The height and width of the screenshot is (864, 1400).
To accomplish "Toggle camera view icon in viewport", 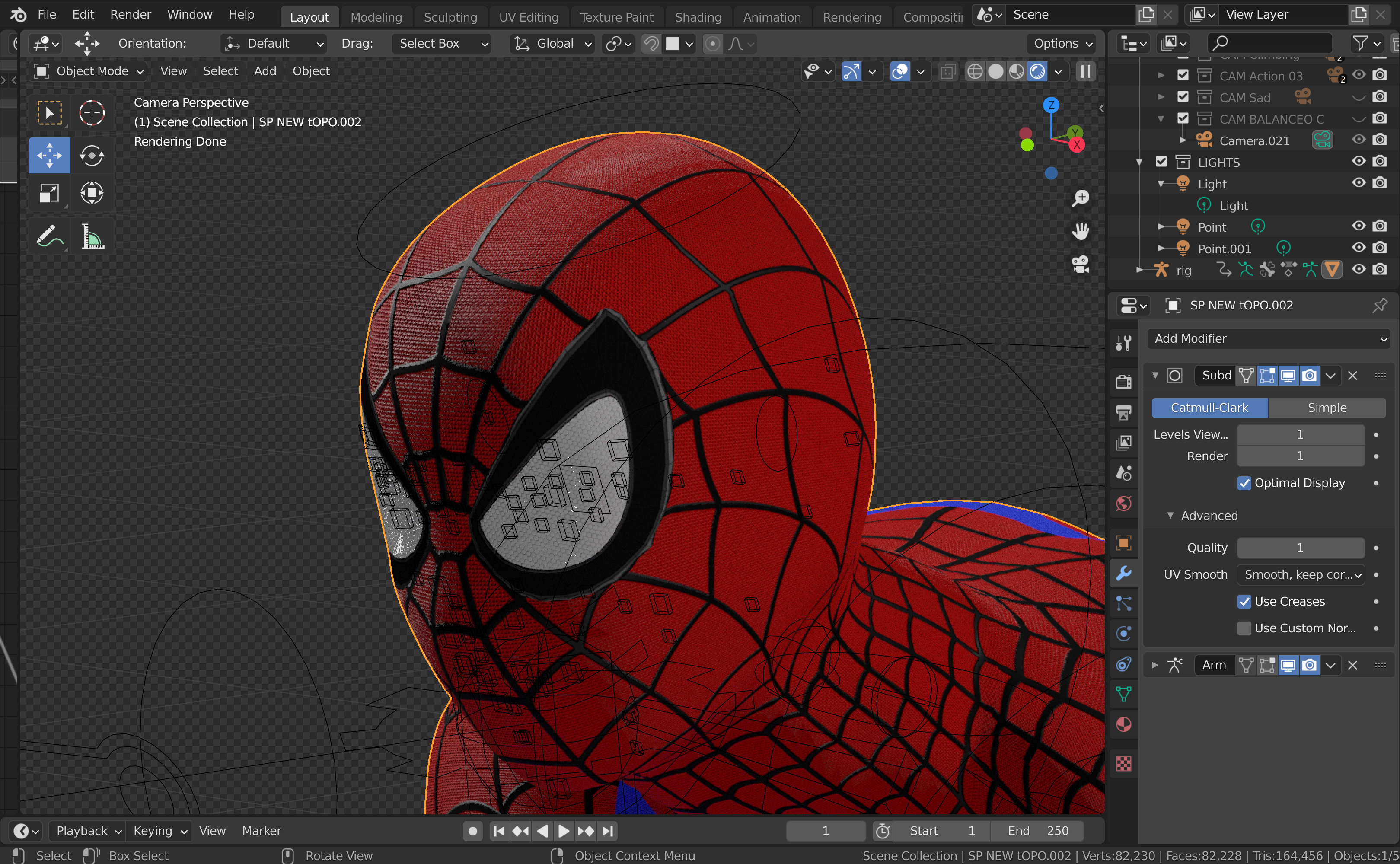I will (x=1080, y=264).
